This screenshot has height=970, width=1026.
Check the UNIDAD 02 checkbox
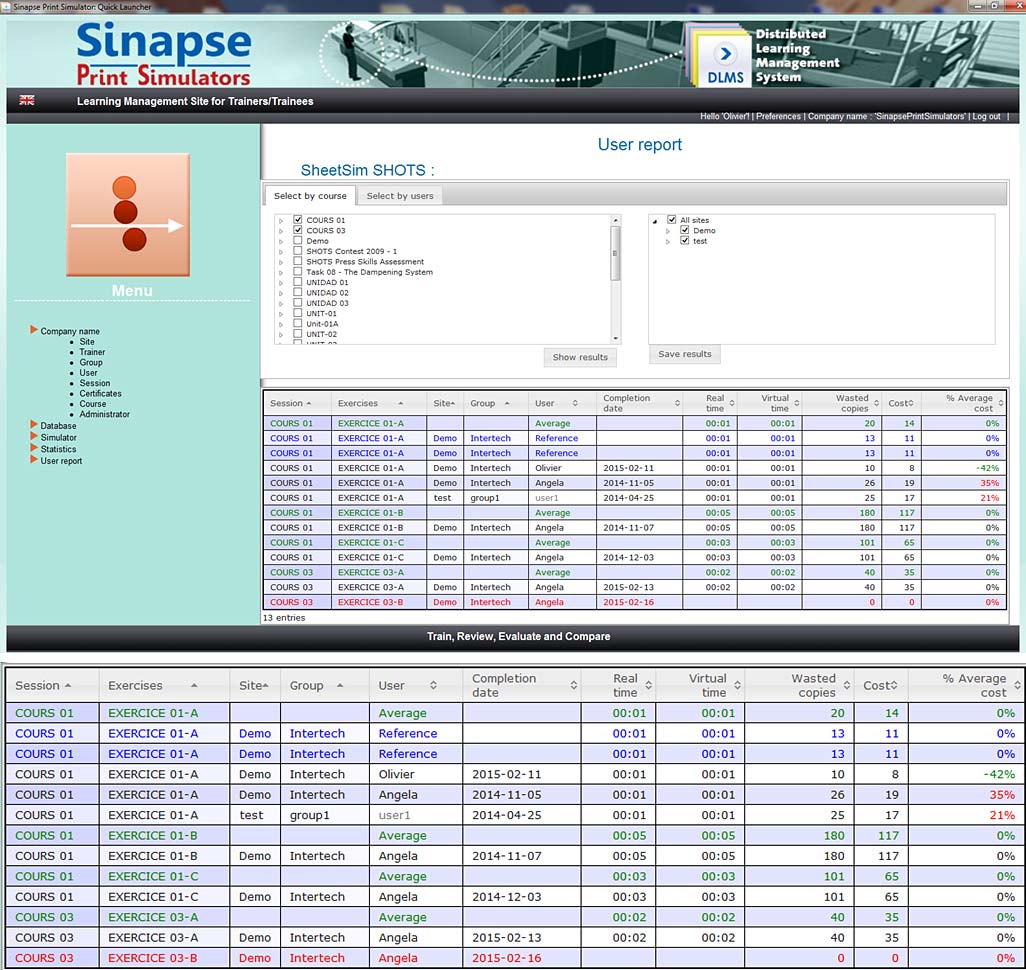pyautogui.click(x=298, y=293)
